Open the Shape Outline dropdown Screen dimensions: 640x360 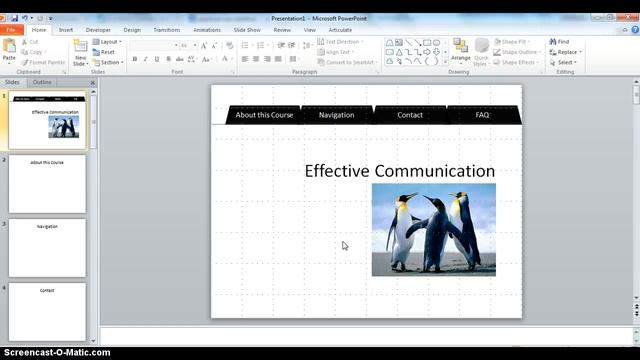518,52
